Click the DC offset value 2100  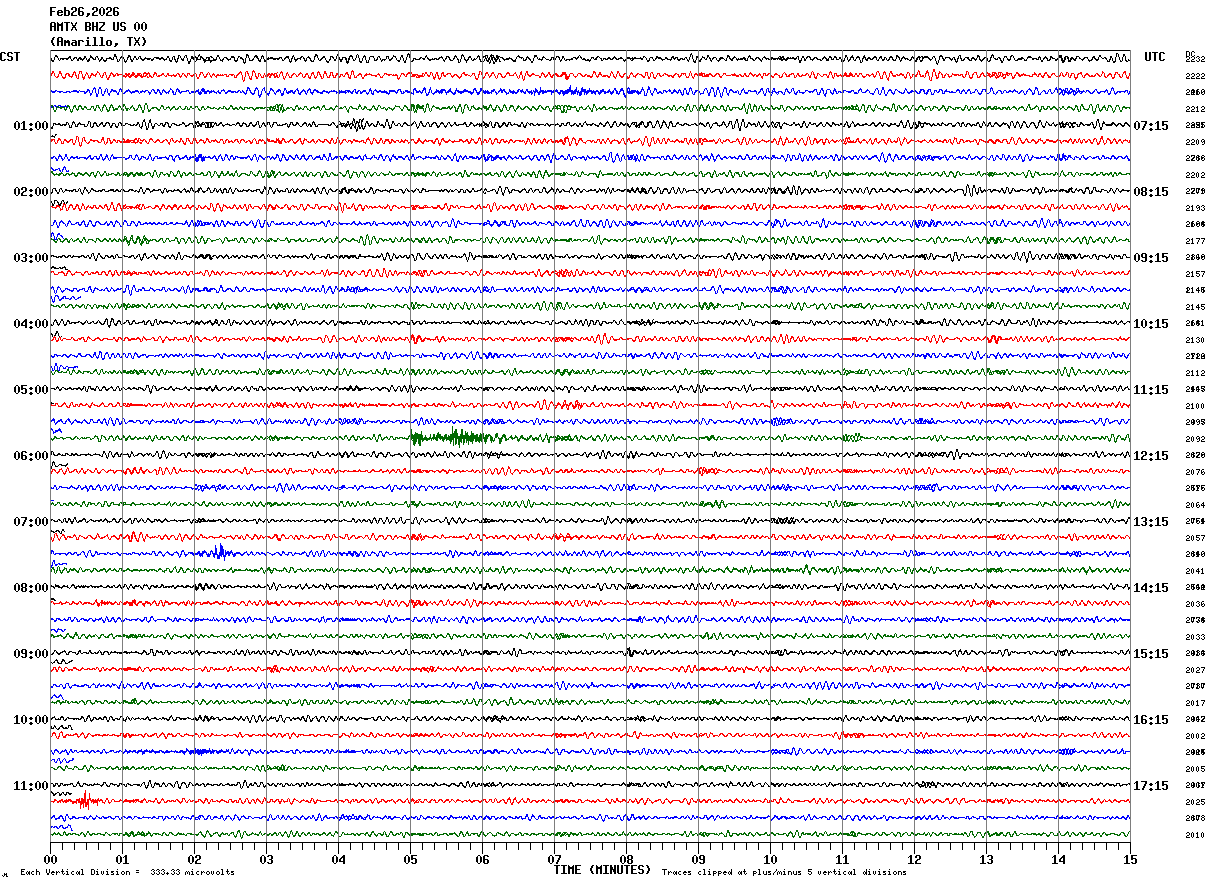1195,406
